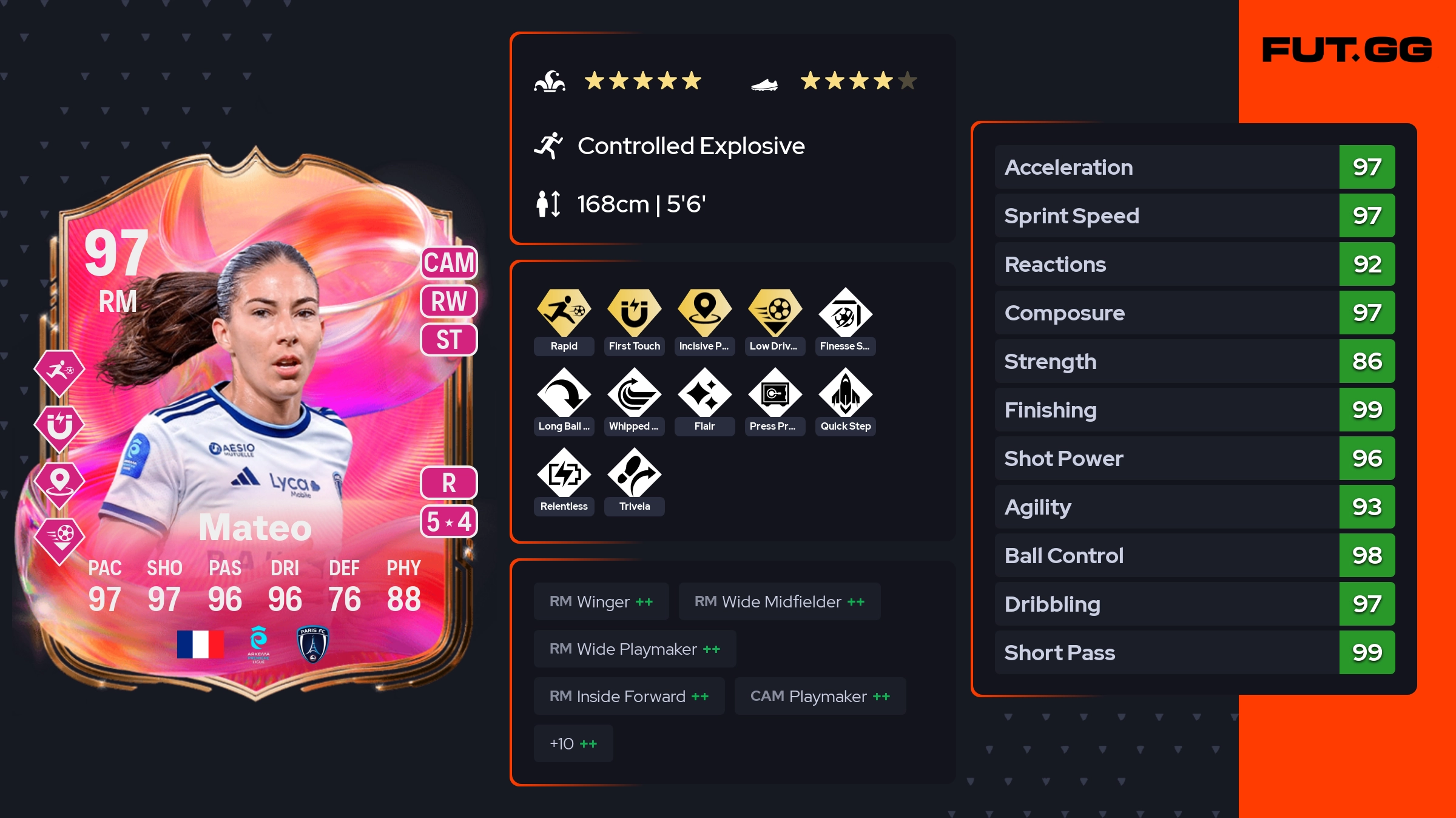
Task: Select the Low Driven shot playstyle icon
Action: [x=775, y=312]
